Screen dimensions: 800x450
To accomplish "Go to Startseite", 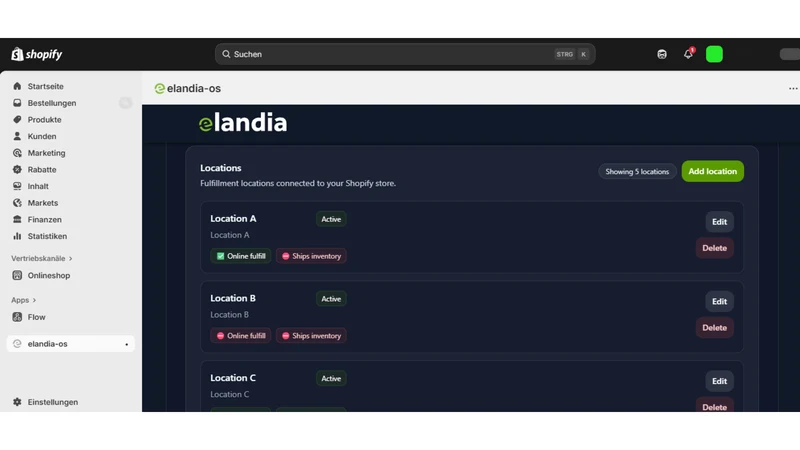I will pos(45,86).
